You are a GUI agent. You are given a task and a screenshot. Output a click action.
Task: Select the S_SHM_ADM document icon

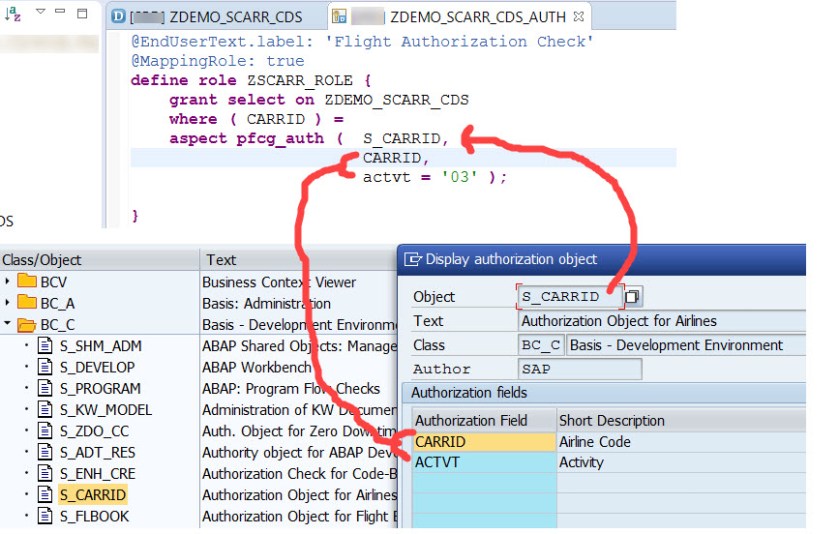click(x=44, y=346)
